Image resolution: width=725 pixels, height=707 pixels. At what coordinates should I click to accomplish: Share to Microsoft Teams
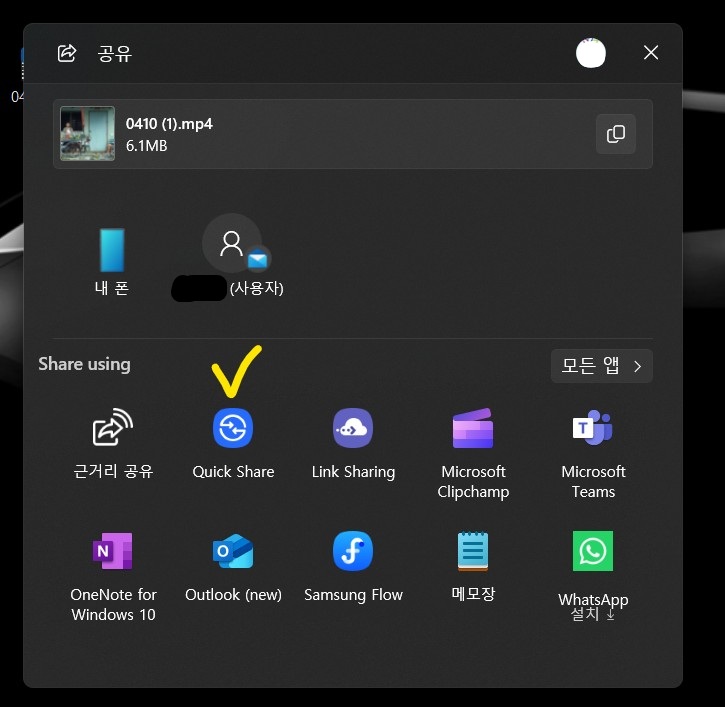tap(593, 453)
